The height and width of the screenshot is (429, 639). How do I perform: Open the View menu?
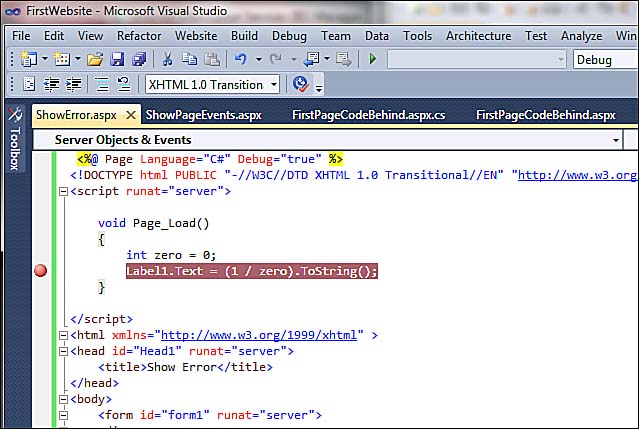click(x=90, y=36)
